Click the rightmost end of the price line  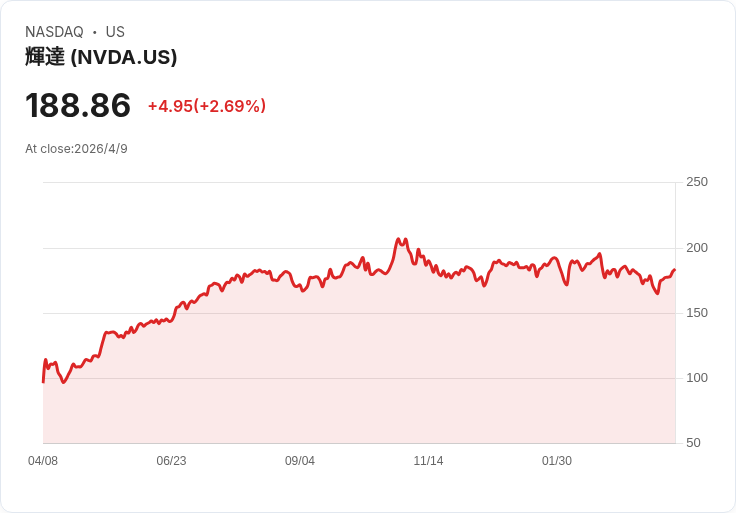pyautogui.click(x=675, y=270)
